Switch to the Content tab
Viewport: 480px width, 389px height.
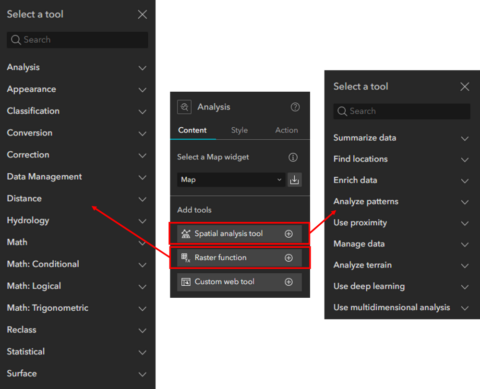[192, 130]
